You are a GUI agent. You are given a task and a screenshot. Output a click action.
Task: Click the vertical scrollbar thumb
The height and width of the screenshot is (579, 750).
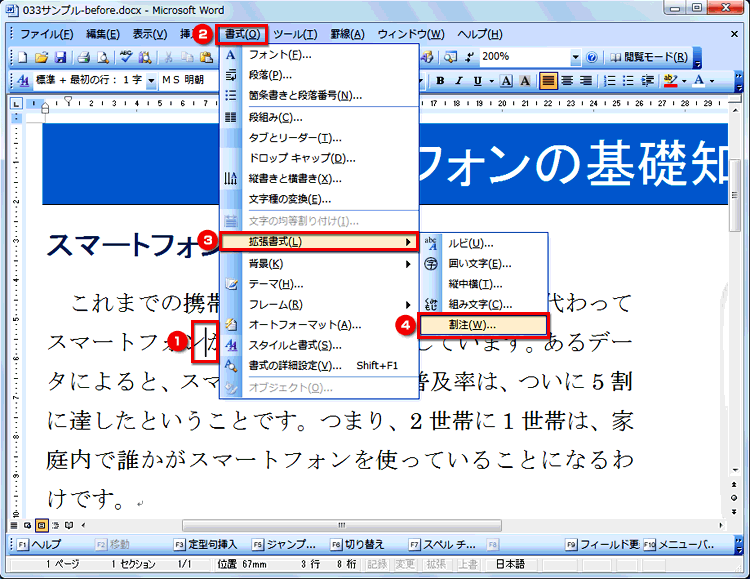point(735,196)
